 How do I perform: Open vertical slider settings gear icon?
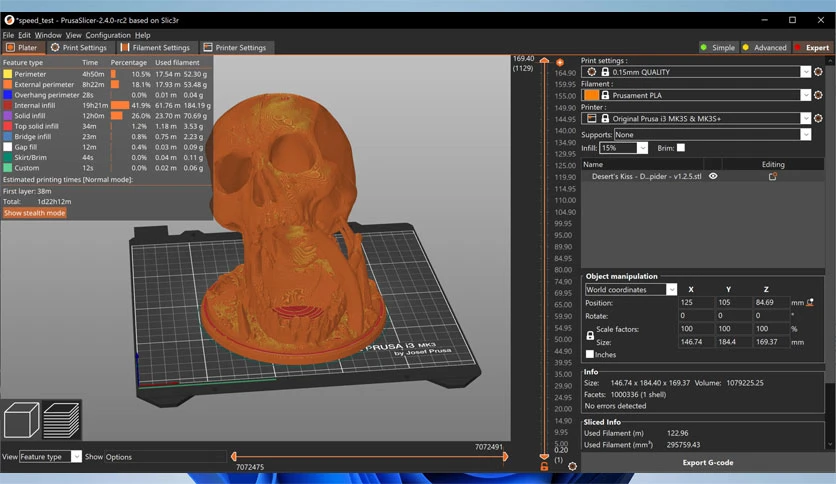(572, 466)
